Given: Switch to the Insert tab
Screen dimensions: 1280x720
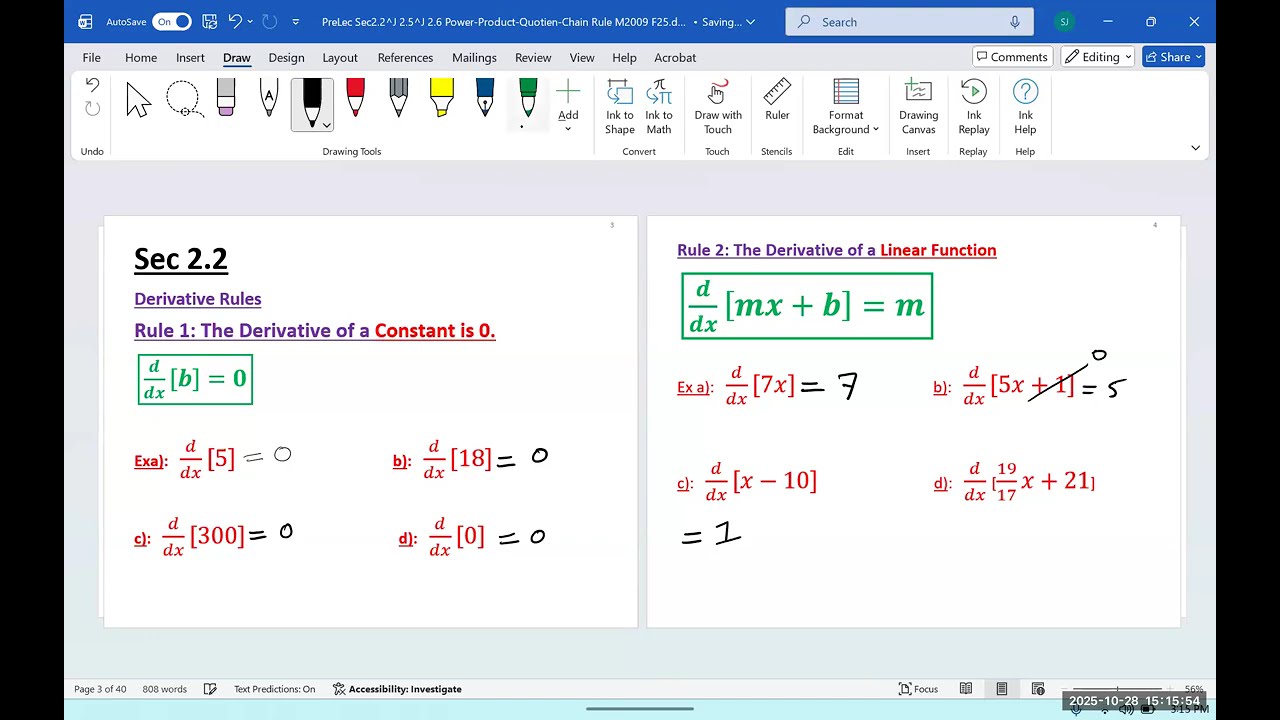Looking at the screenshot, I should (190, 58).
